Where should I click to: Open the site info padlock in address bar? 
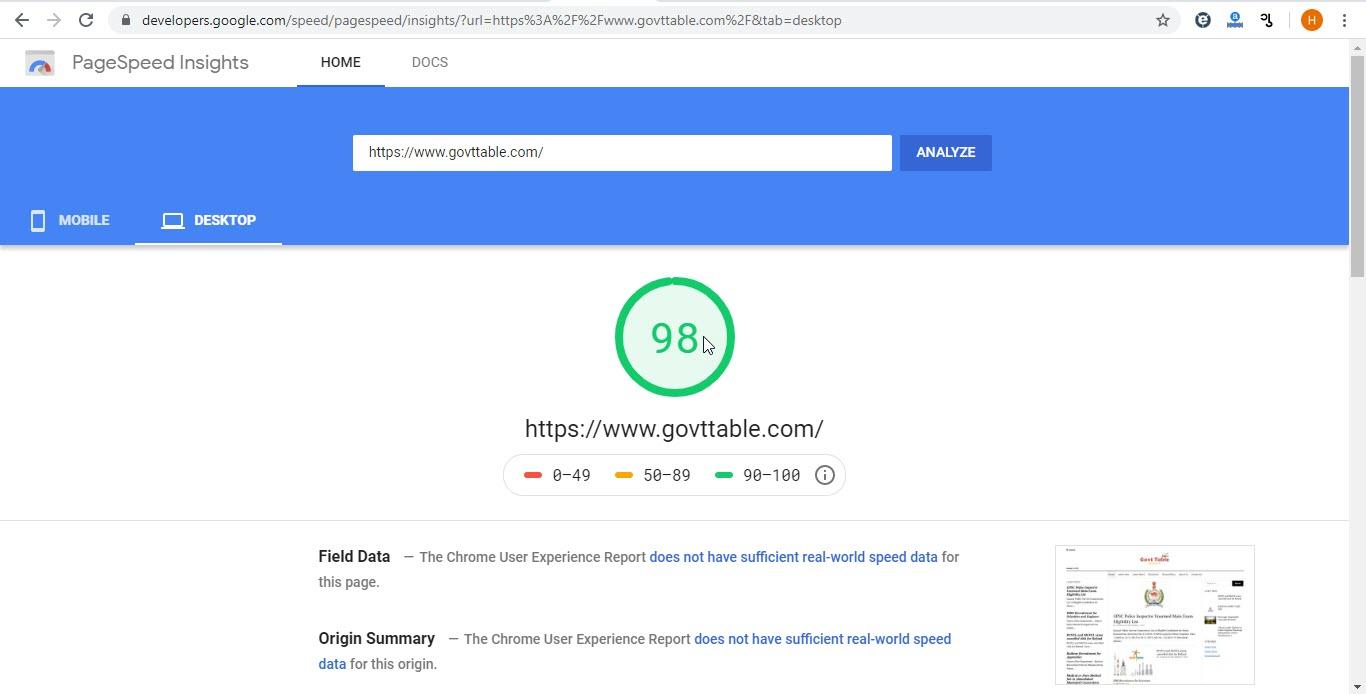[x=126, y=19]
